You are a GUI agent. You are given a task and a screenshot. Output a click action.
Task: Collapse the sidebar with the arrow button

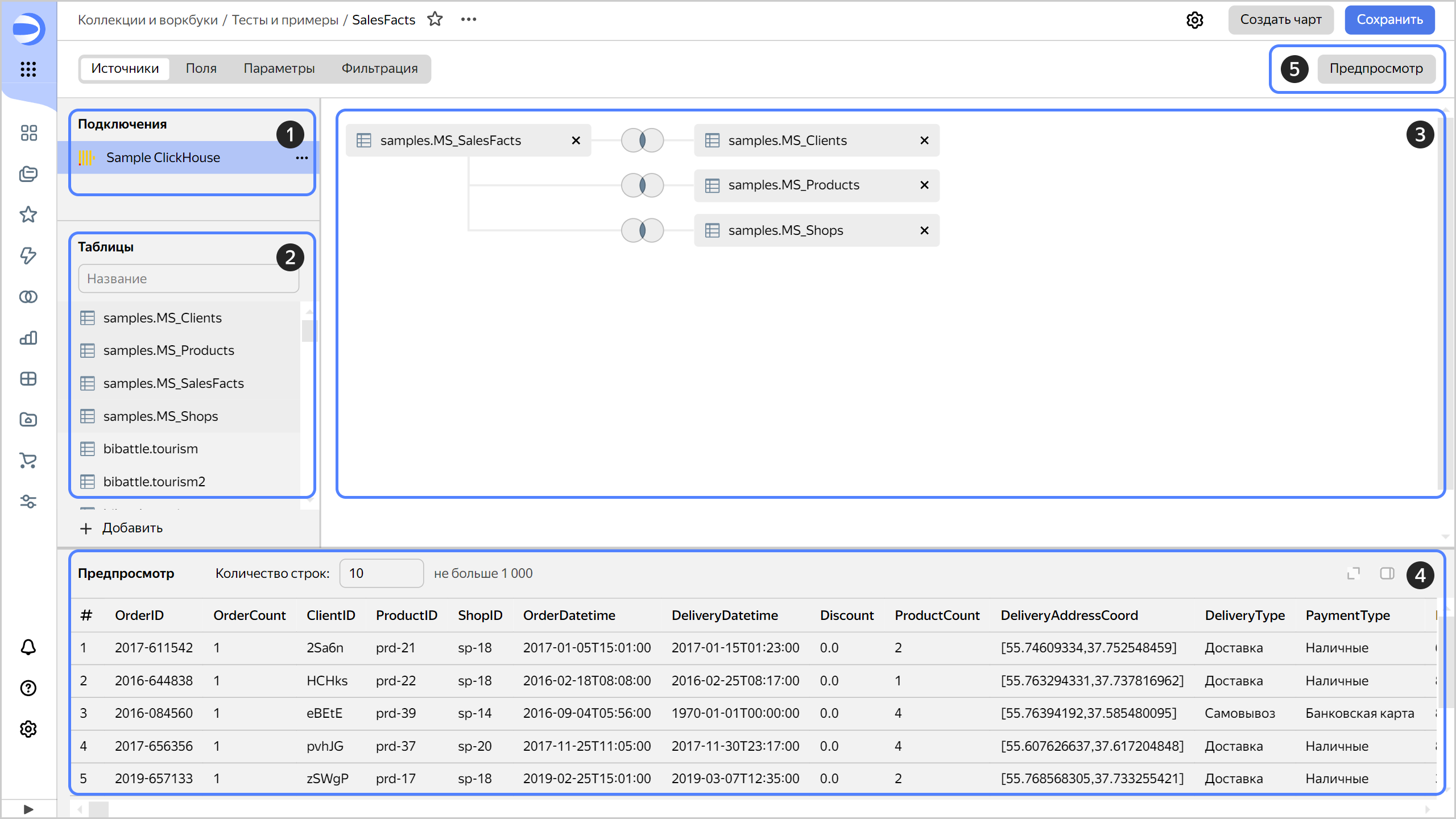(x=28, y=809)
